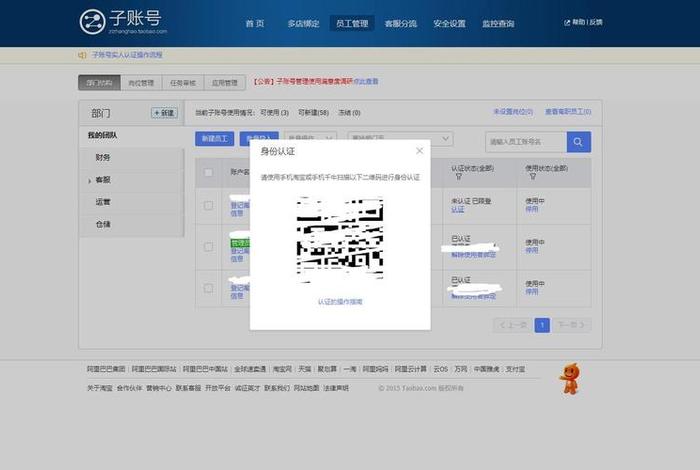Image resolution: width=700 pixels, height=470 pixels.
Task: Close the 身份认证 dialog with the X
Action: (419, 151)
